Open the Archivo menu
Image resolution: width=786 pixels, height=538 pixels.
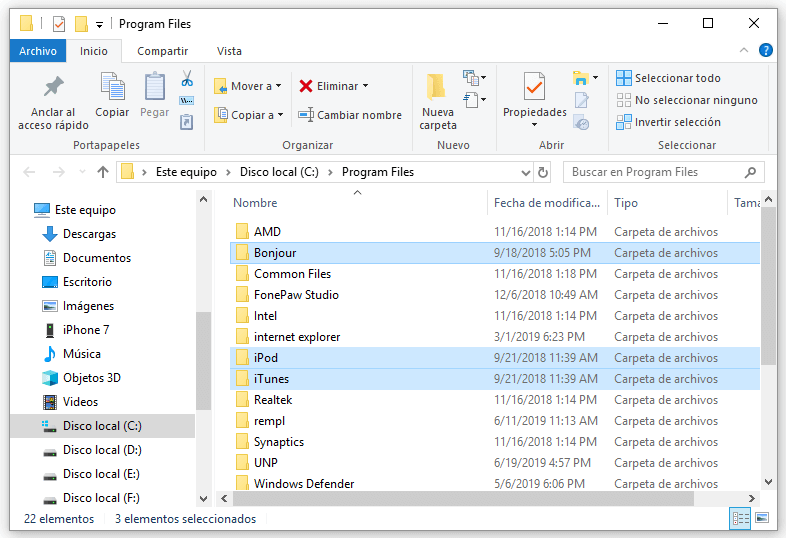(38, 51)
